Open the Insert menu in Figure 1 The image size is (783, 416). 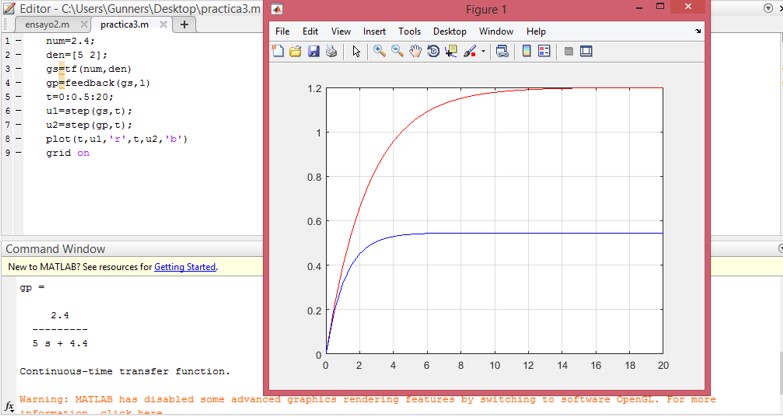[x=374, y=31]
